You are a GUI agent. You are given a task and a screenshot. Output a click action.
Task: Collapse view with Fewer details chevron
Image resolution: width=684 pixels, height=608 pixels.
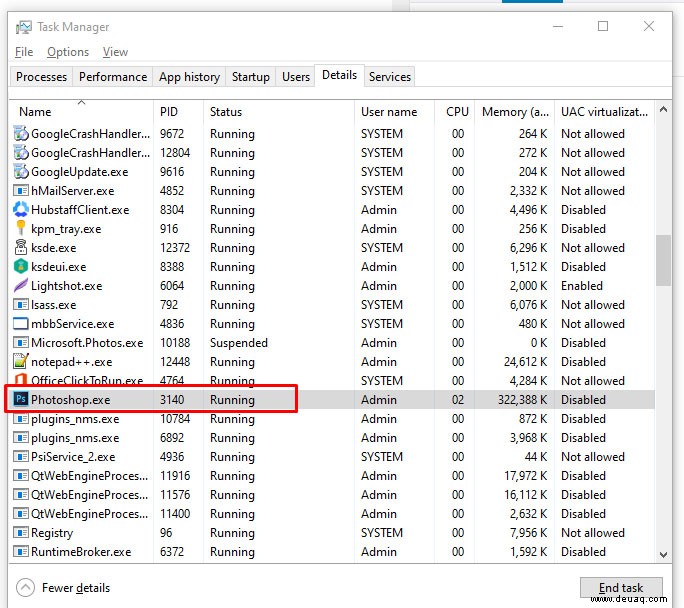[x=25, y=588]
